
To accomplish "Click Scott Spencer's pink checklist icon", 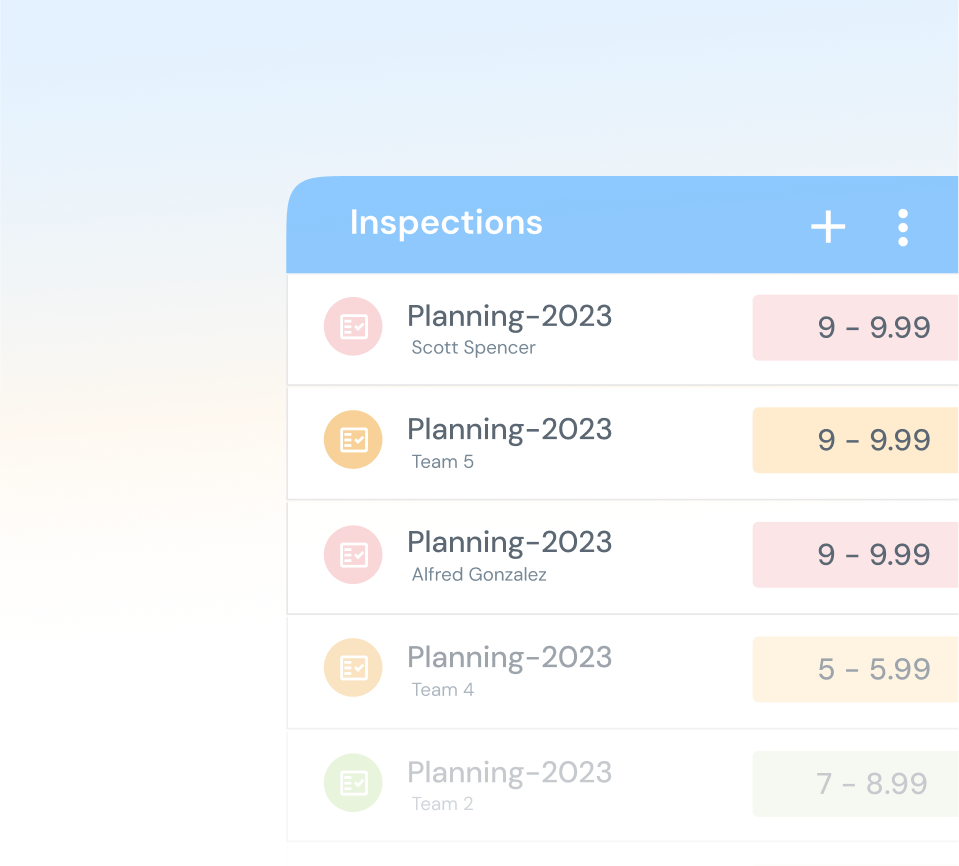I will (353, 327).
